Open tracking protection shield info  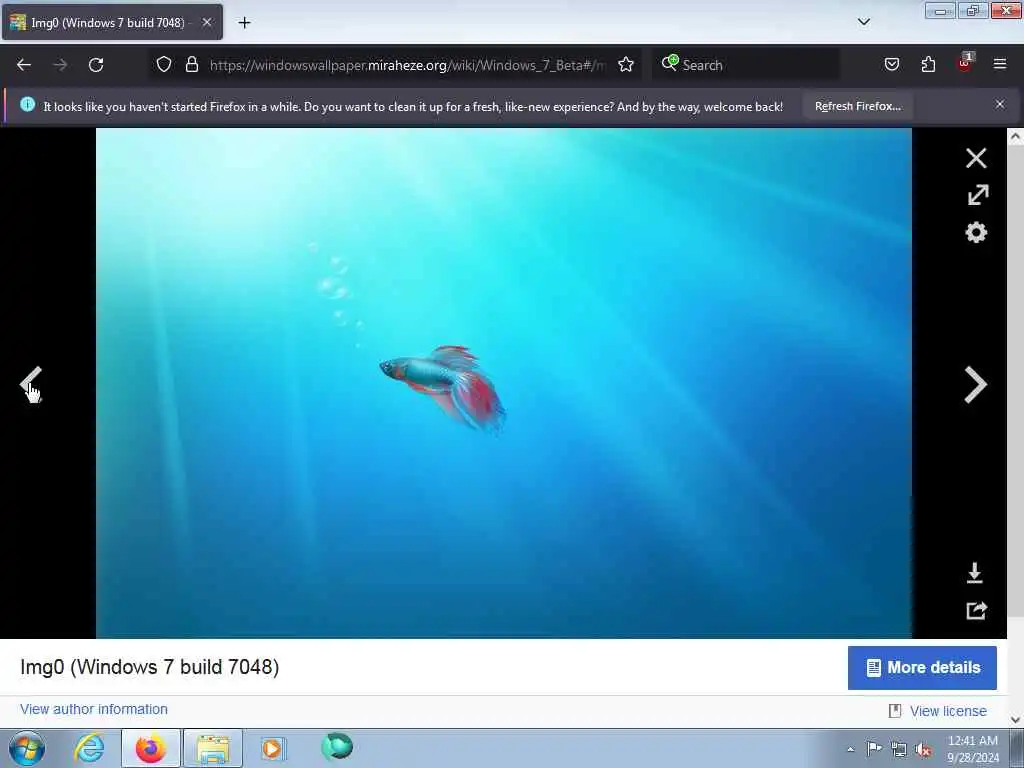pos(164,65)
